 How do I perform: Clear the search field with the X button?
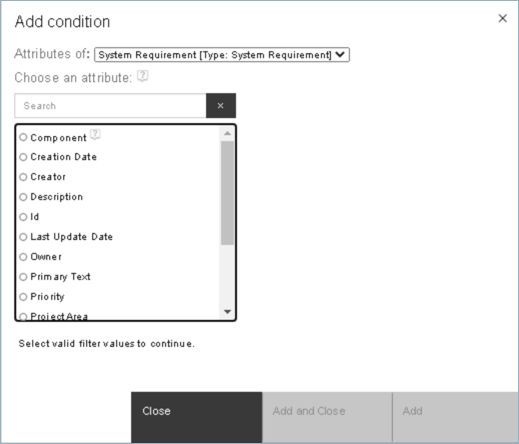click(x=221, y=106)
